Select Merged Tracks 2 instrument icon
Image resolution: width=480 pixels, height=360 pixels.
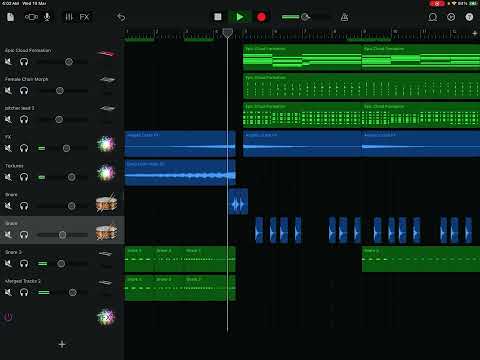pos(106,283)
